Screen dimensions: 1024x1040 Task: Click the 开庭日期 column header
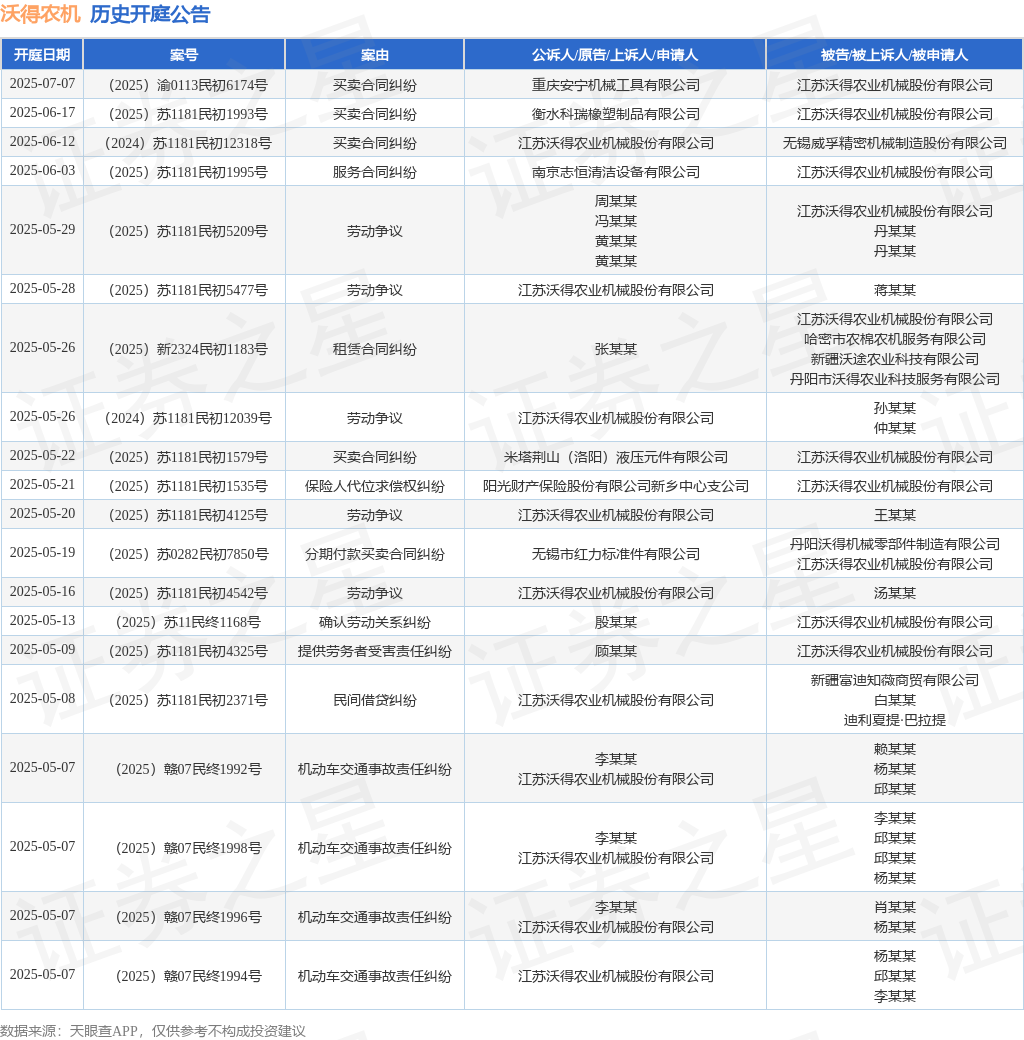(42, 54)
